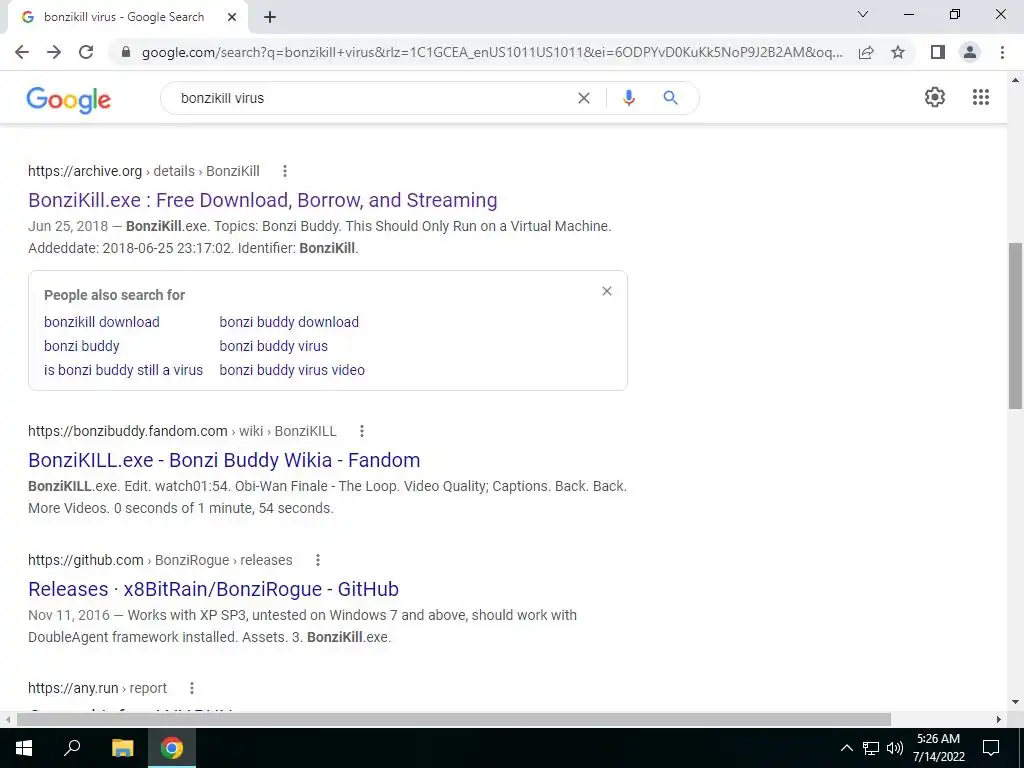Open more options for the archive.org result
Image resolution: width=1024 pixels, height=768 pixels.
tap(285, 171)
